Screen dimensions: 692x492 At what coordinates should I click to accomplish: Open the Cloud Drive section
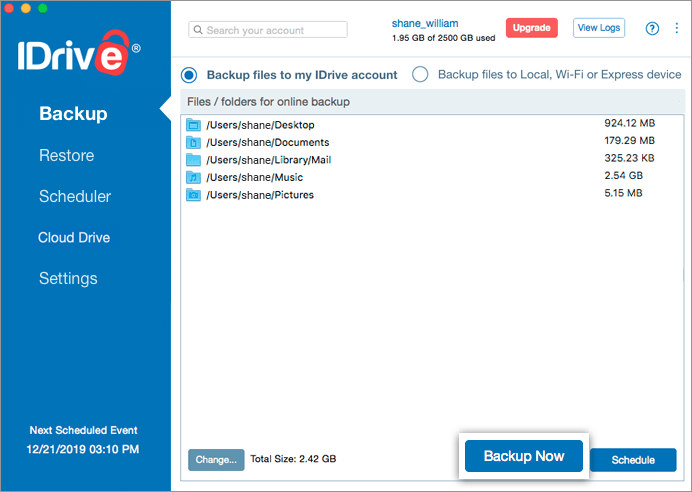(x=74, y=237)
